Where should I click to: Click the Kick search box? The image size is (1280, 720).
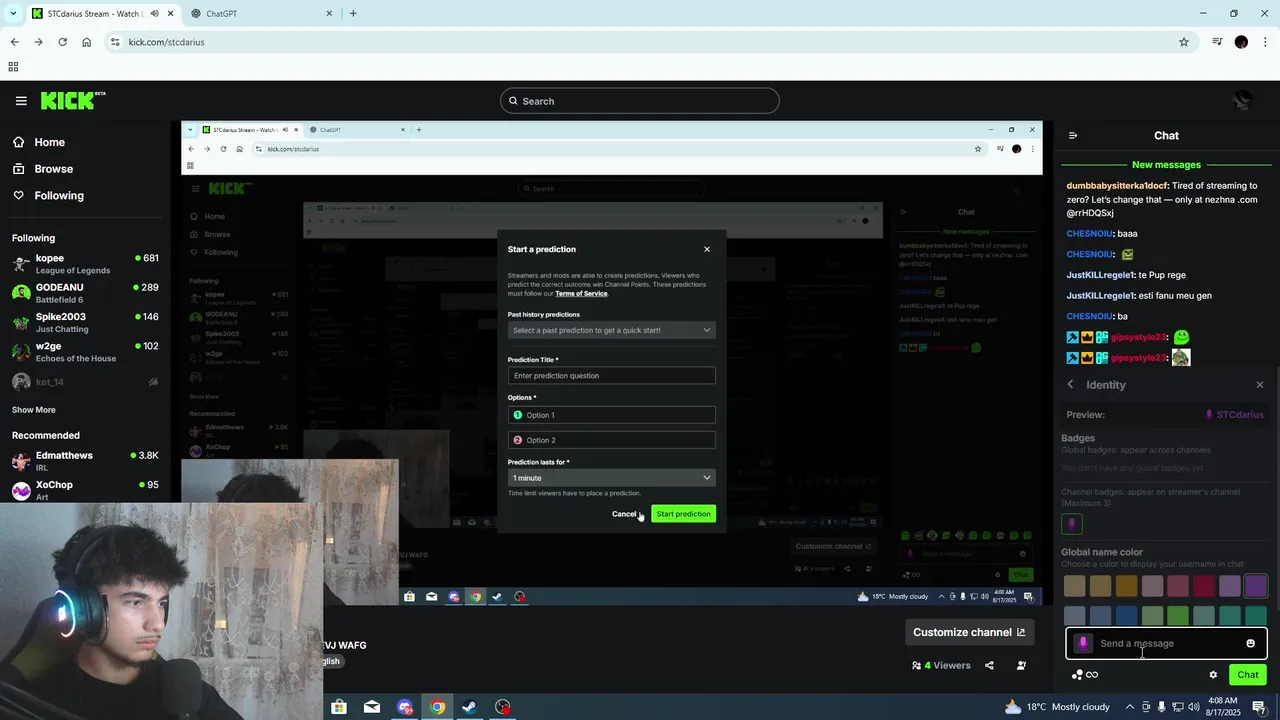(x=640, y=101)
